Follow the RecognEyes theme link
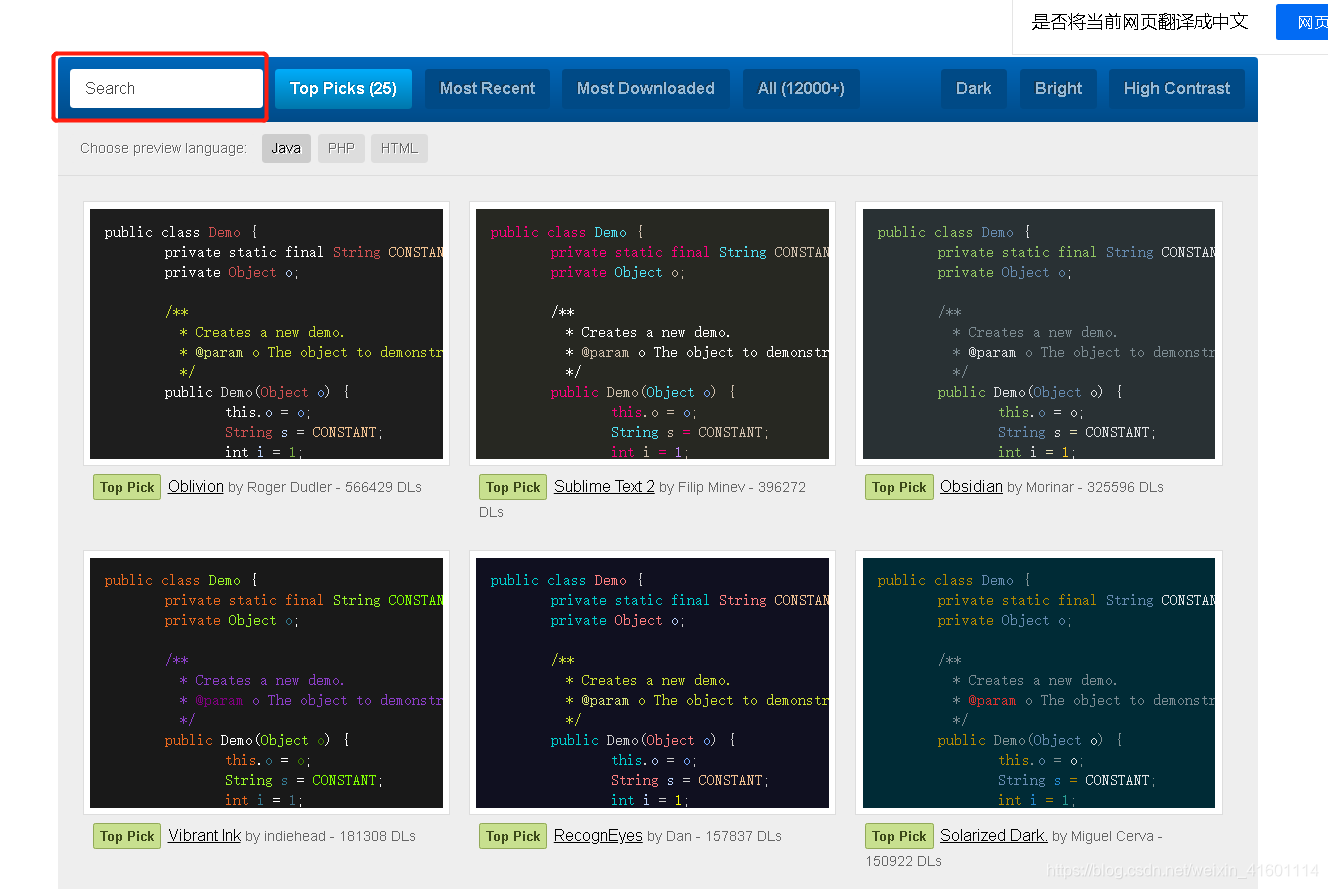Screen dimensions: 1328x889 coord(598,835)
